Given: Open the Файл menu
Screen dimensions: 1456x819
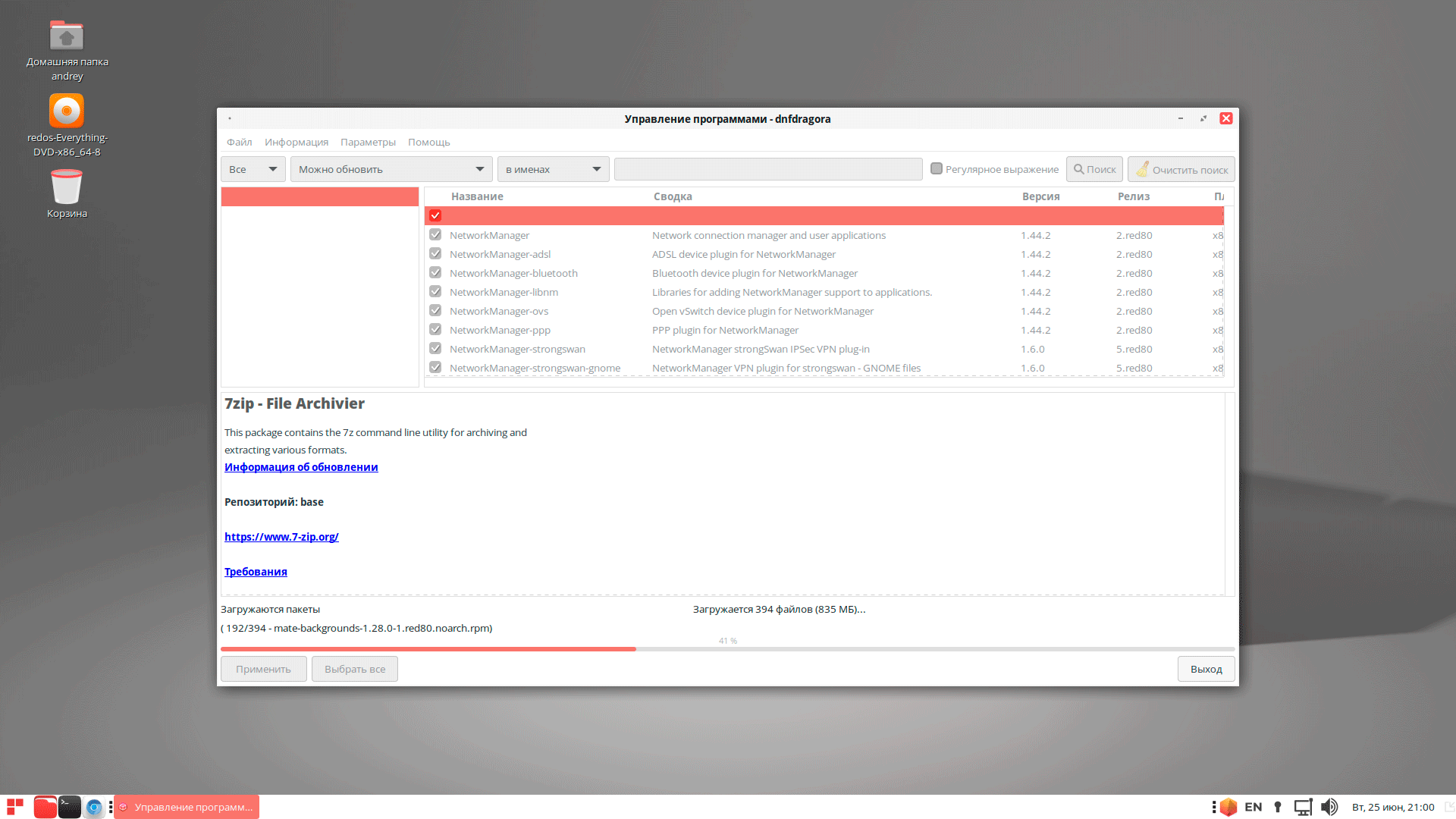Looking at the screenshot, I should (239, 142).
